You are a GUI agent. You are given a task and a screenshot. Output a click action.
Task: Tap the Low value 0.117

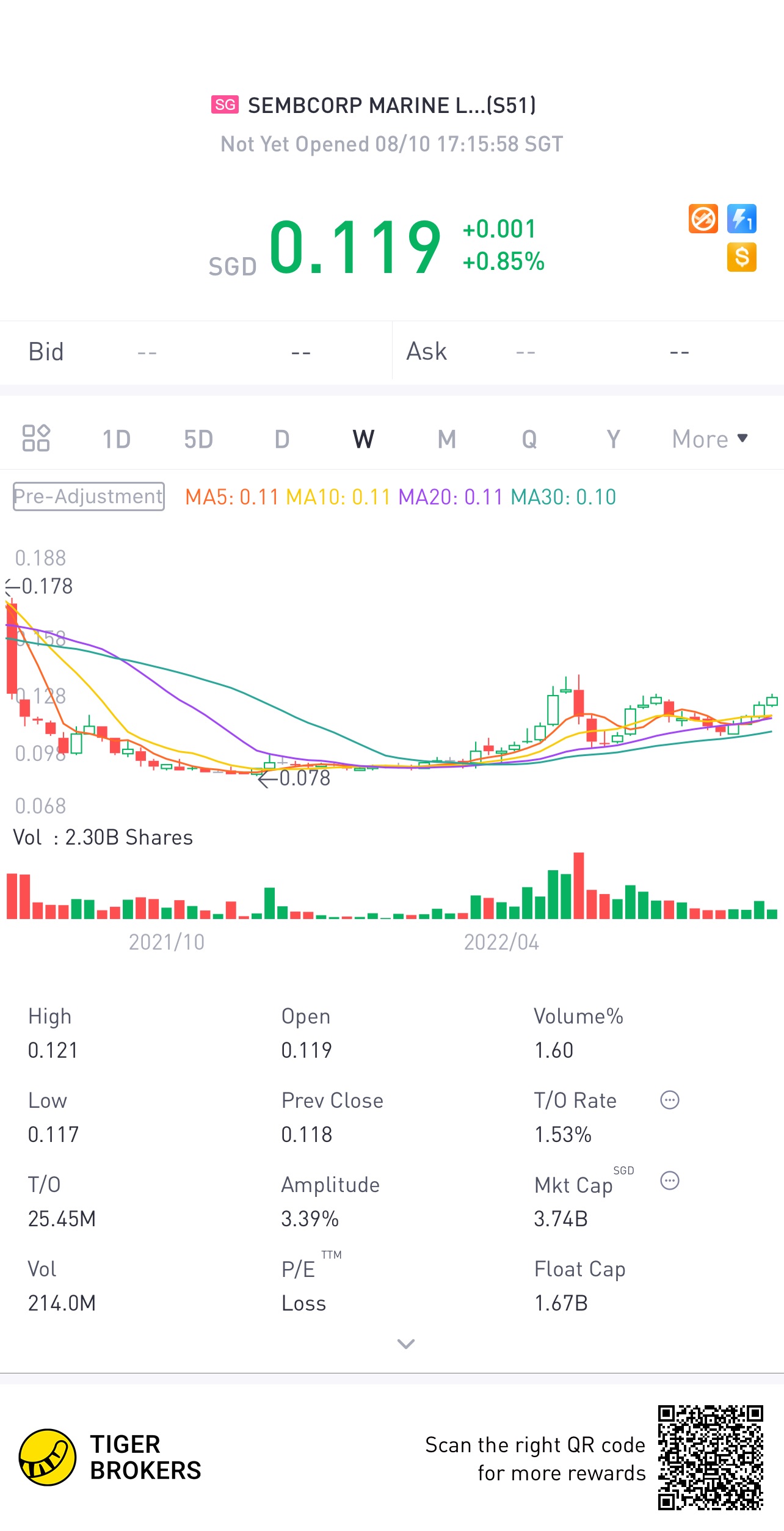(54, 1135)
